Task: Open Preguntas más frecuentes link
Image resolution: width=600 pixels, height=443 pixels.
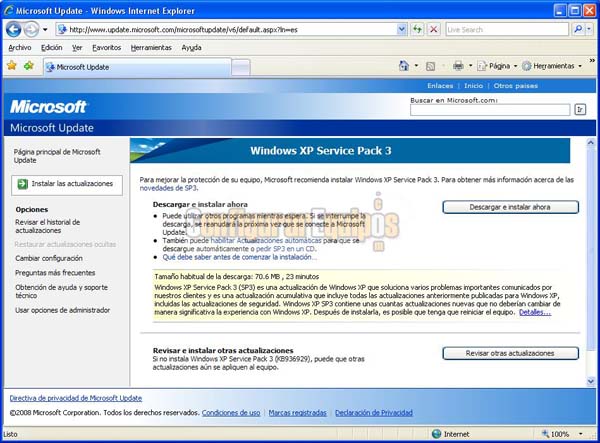Action: coord(55,273)
